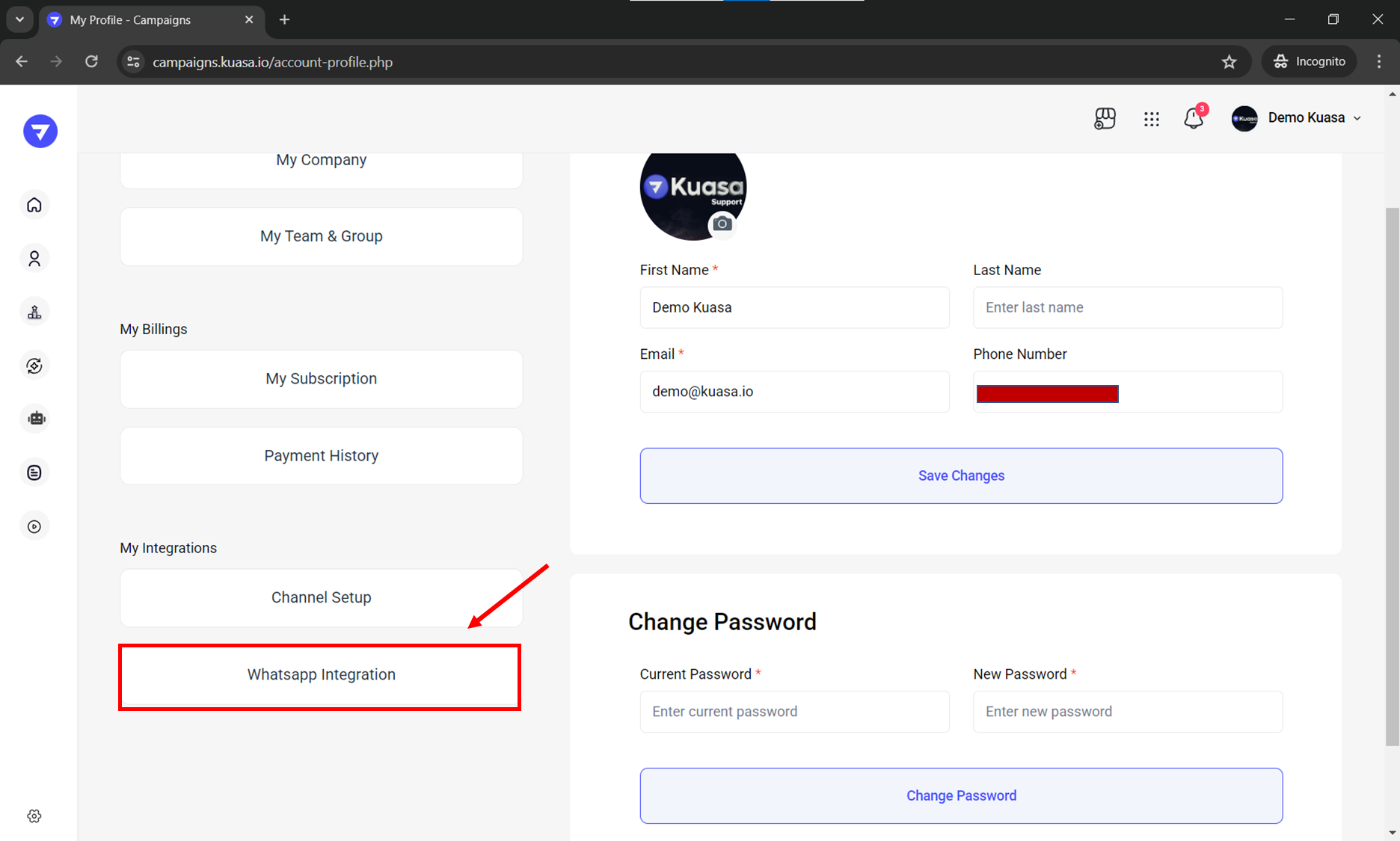Click the chatbot robot icon in sidebar
The width and height of the screenshot is (1400, 841).
click(x=36, y=419)
